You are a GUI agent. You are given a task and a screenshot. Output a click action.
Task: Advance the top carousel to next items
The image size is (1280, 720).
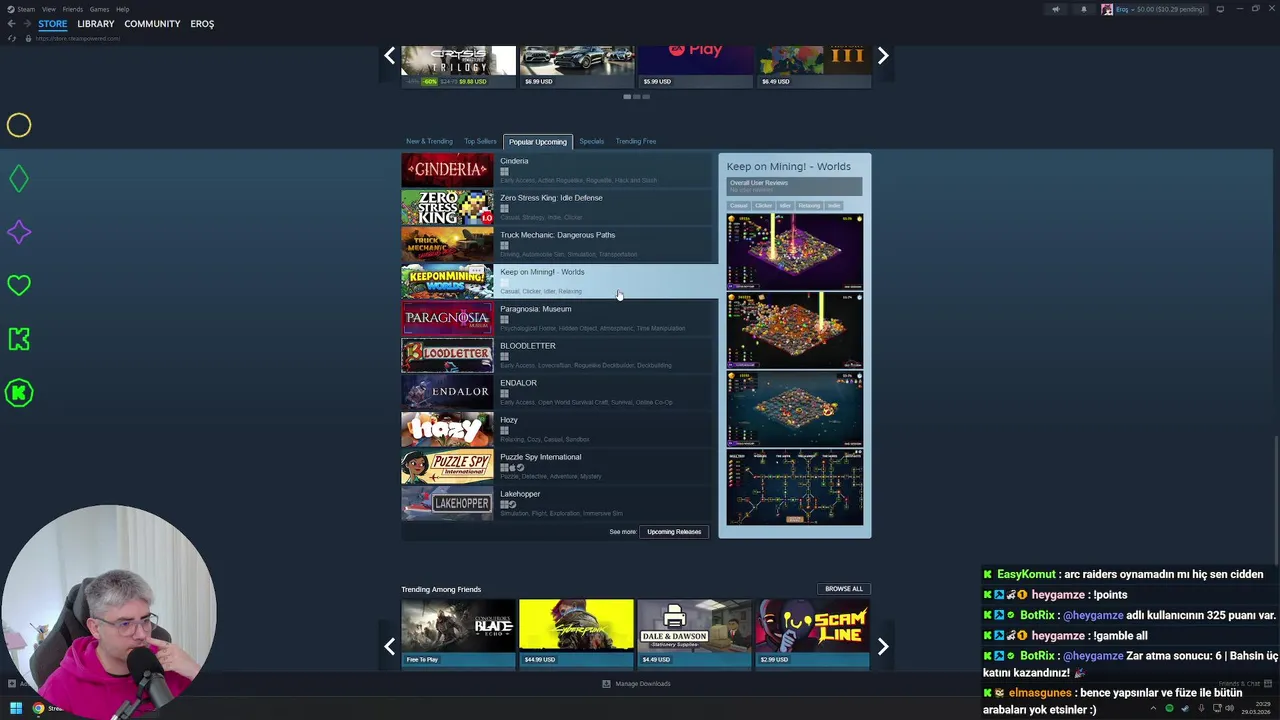[883, 56]
